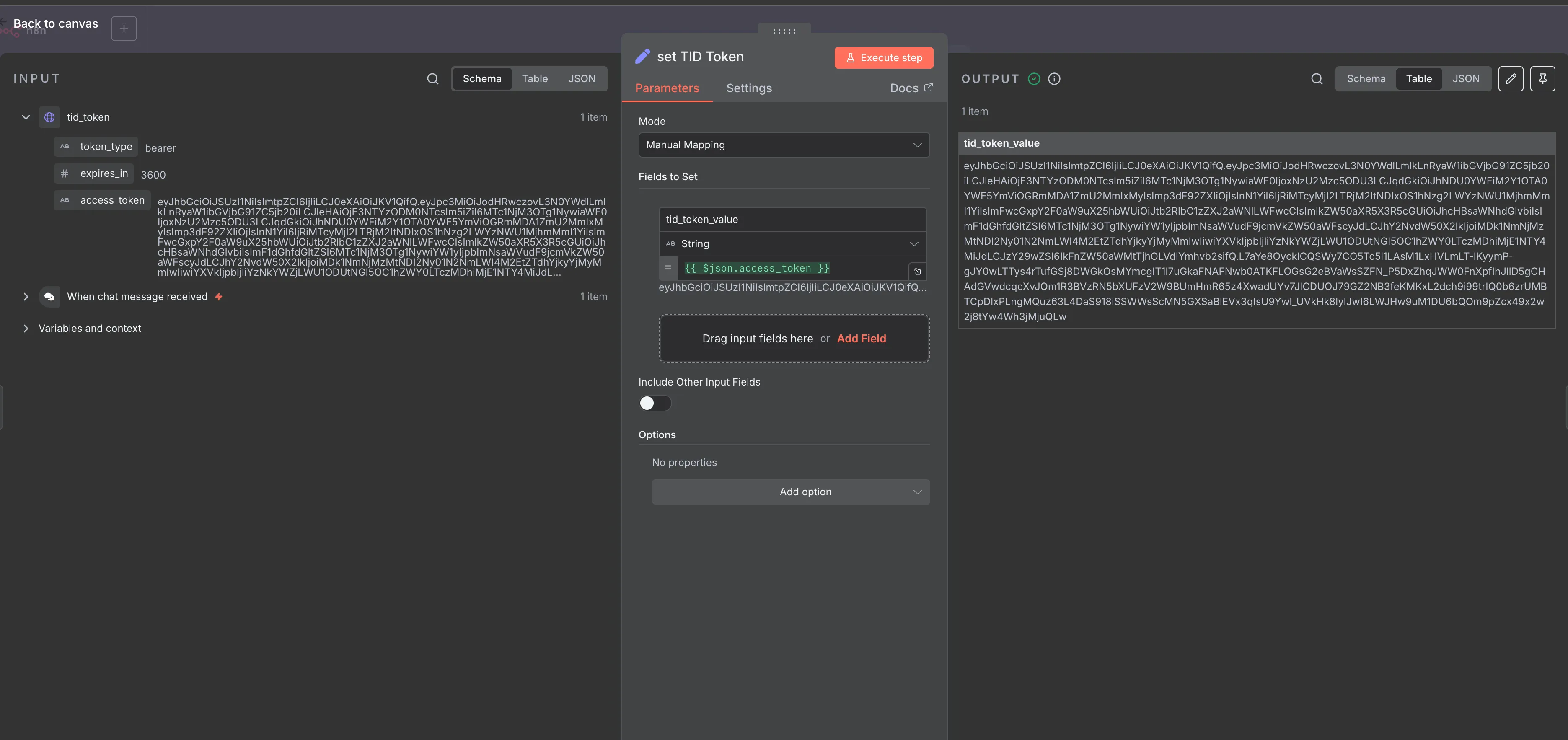Click the Add Field link
The image size is (1568, 740).
[861, 339]
